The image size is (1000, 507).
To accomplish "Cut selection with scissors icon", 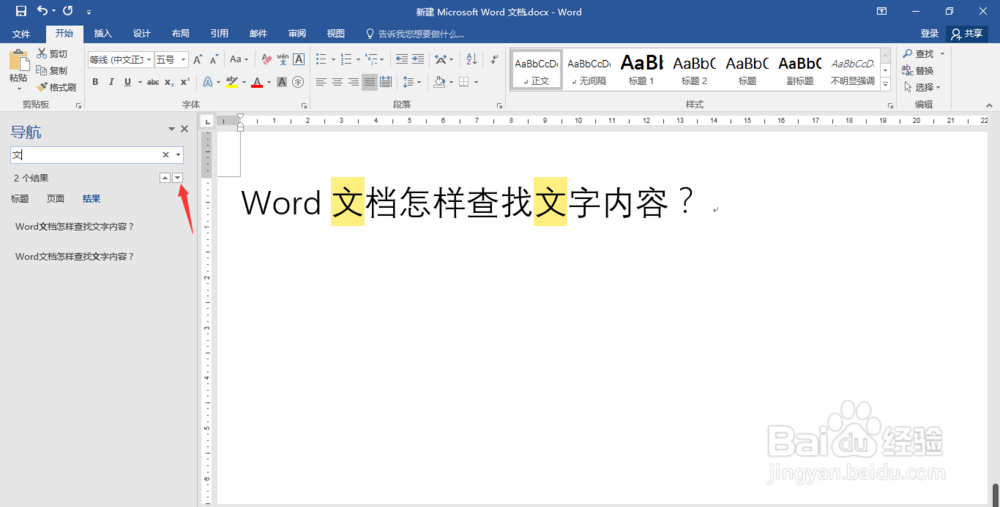I will click(x=42, y=54).
